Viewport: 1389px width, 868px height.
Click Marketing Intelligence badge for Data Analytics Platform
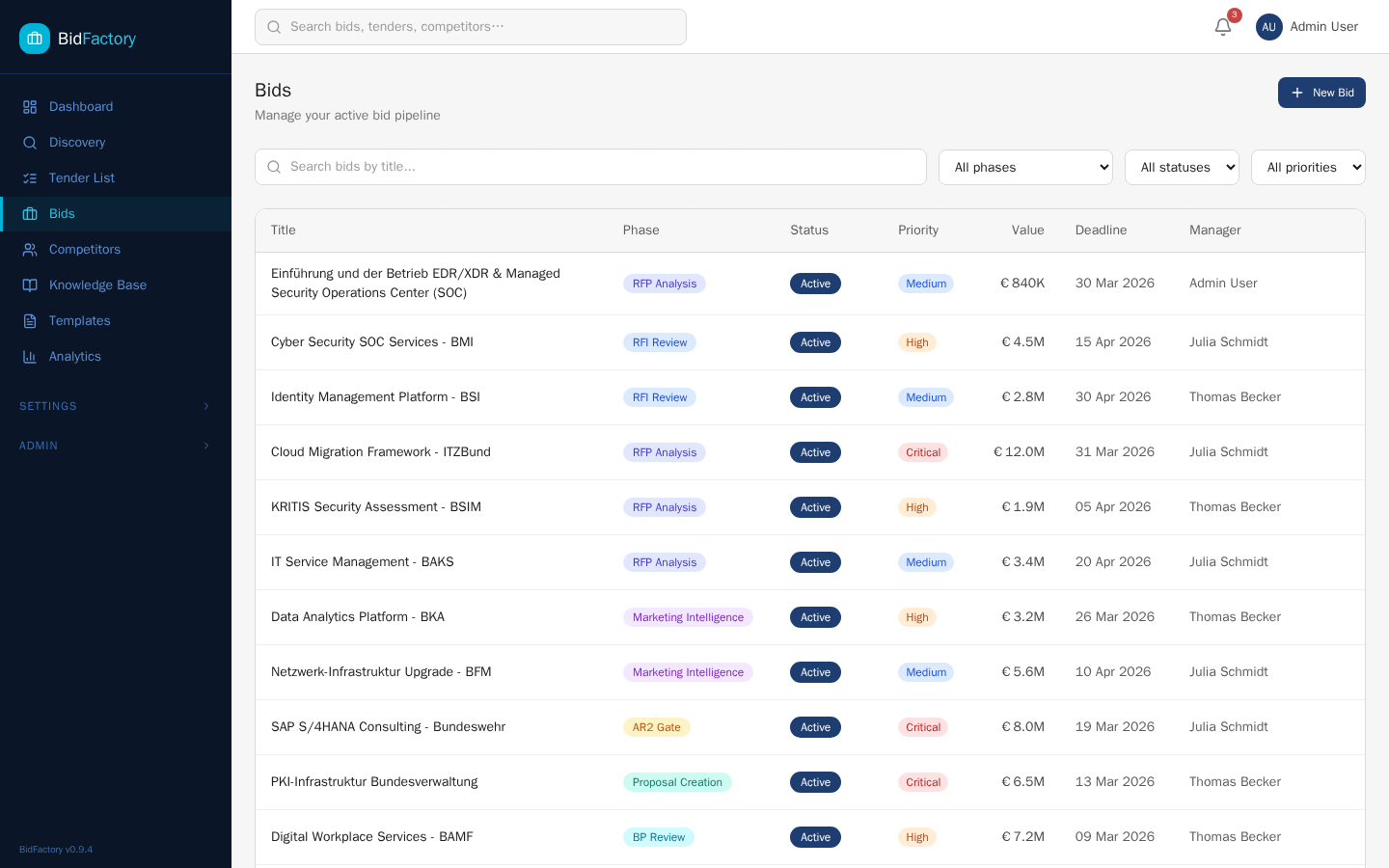tap(688, 617)
